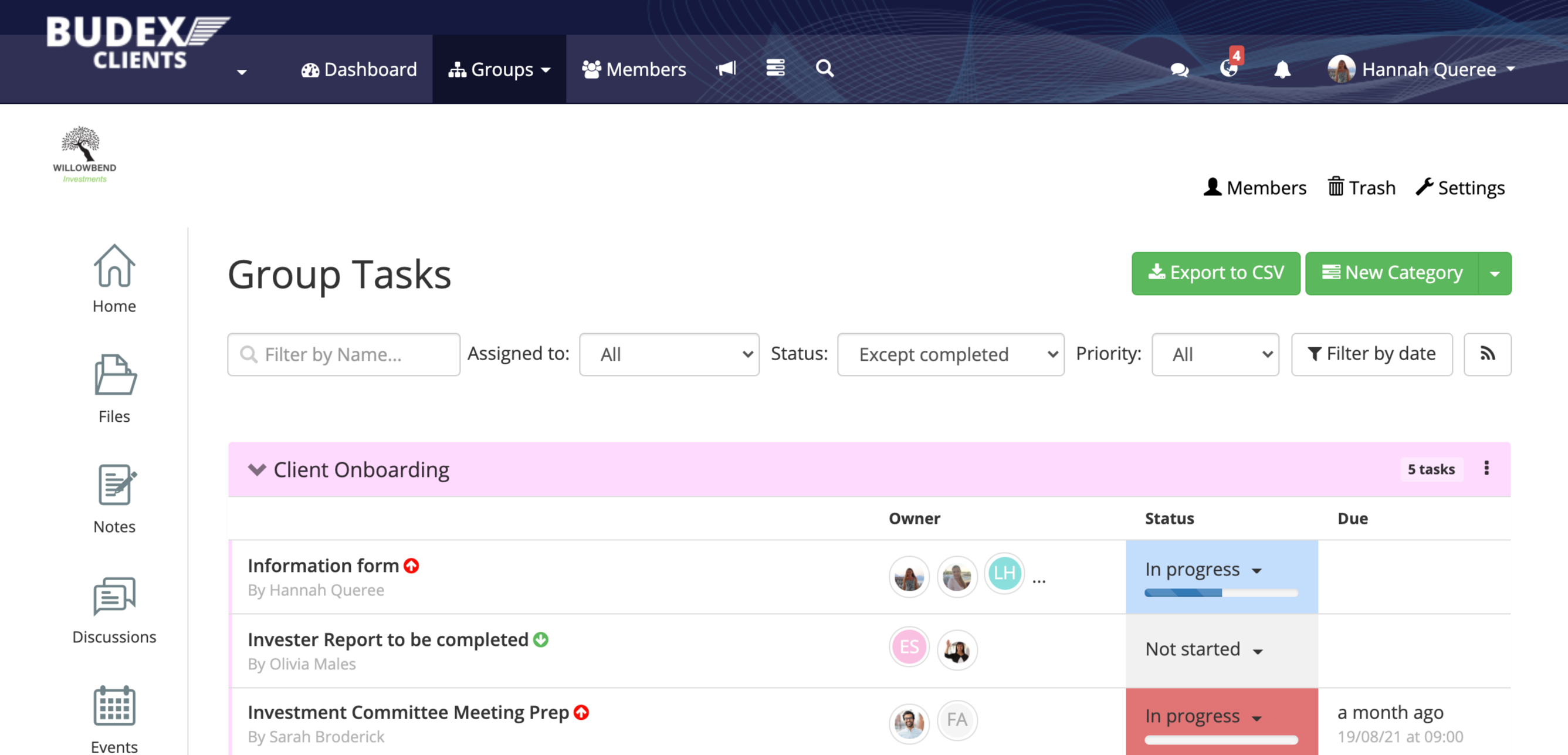Click the second owner avatar on Information form
Viewport: 1568px width, 755px height.
957,576
